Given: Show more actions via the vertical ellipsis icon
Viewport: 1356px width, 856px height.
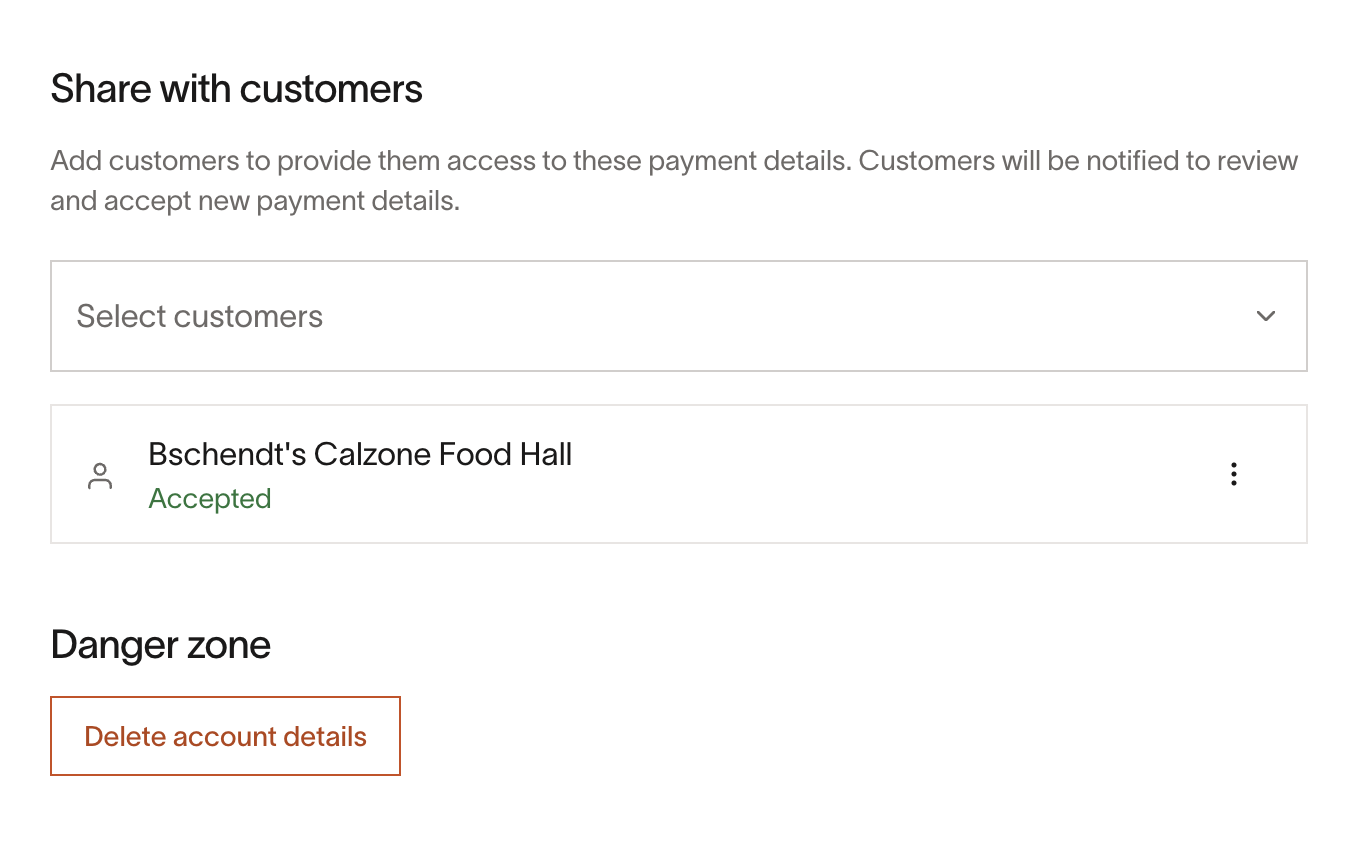Looking at the screenshot, I should click(1234, 474).
